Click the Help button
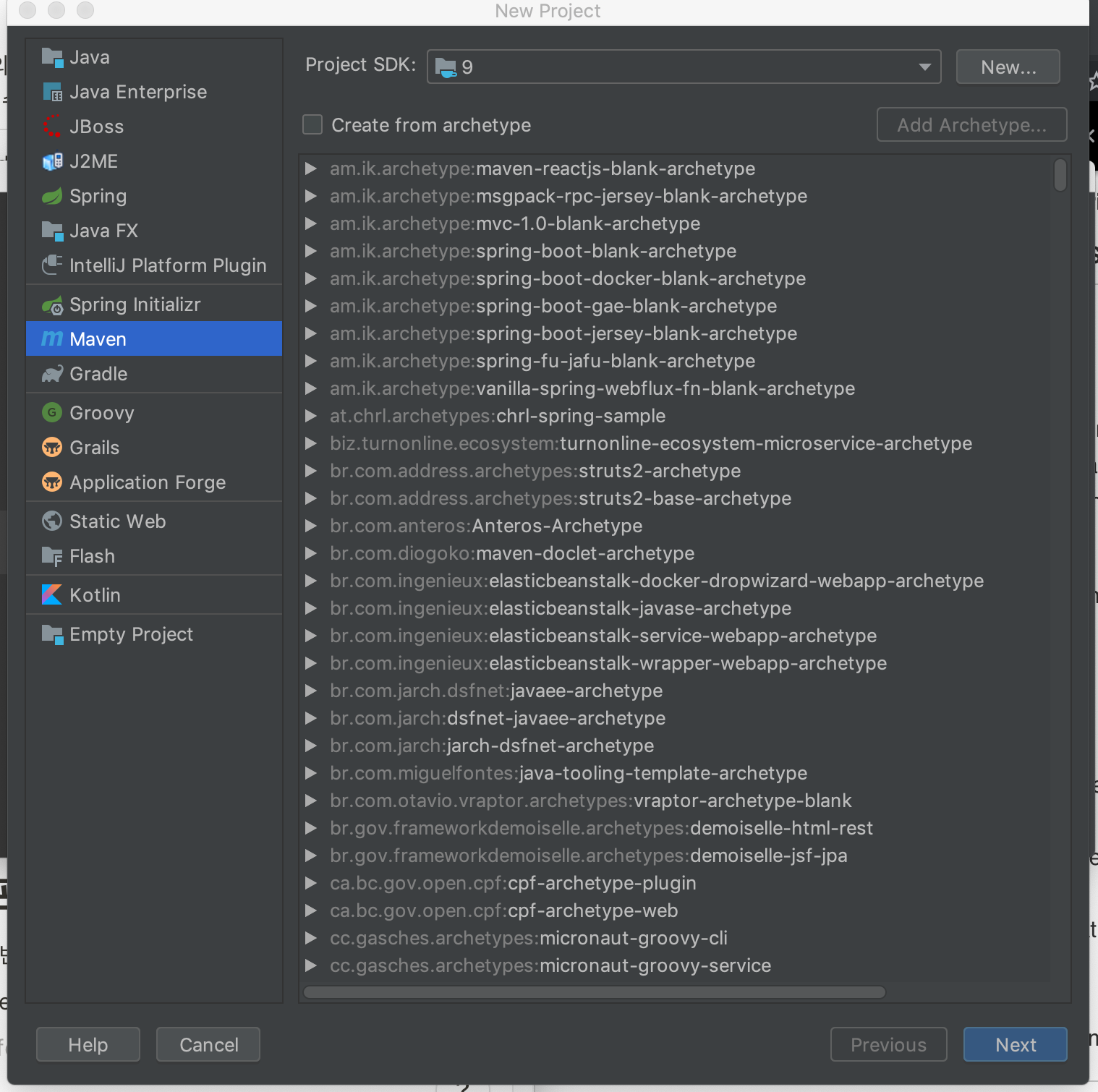The height and width of the screenshot is (1092, 1098). [x=88, y=1044]
